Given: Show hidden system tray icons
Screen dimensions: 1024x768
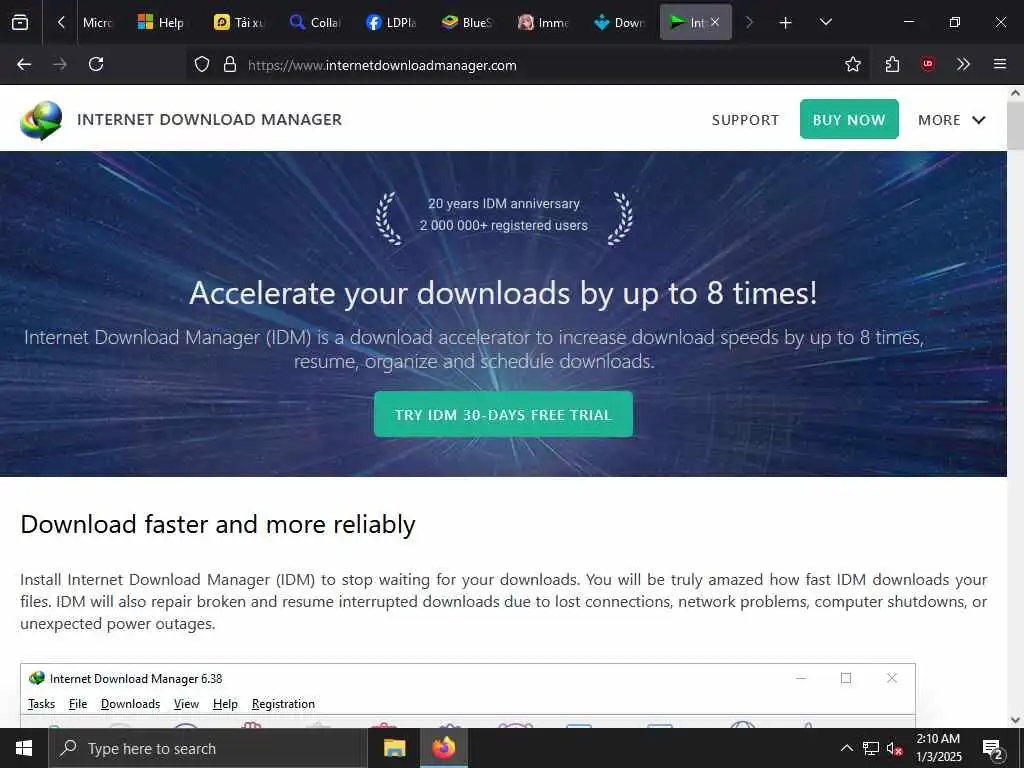Looking at the screenshot, I should click(846, 748).
